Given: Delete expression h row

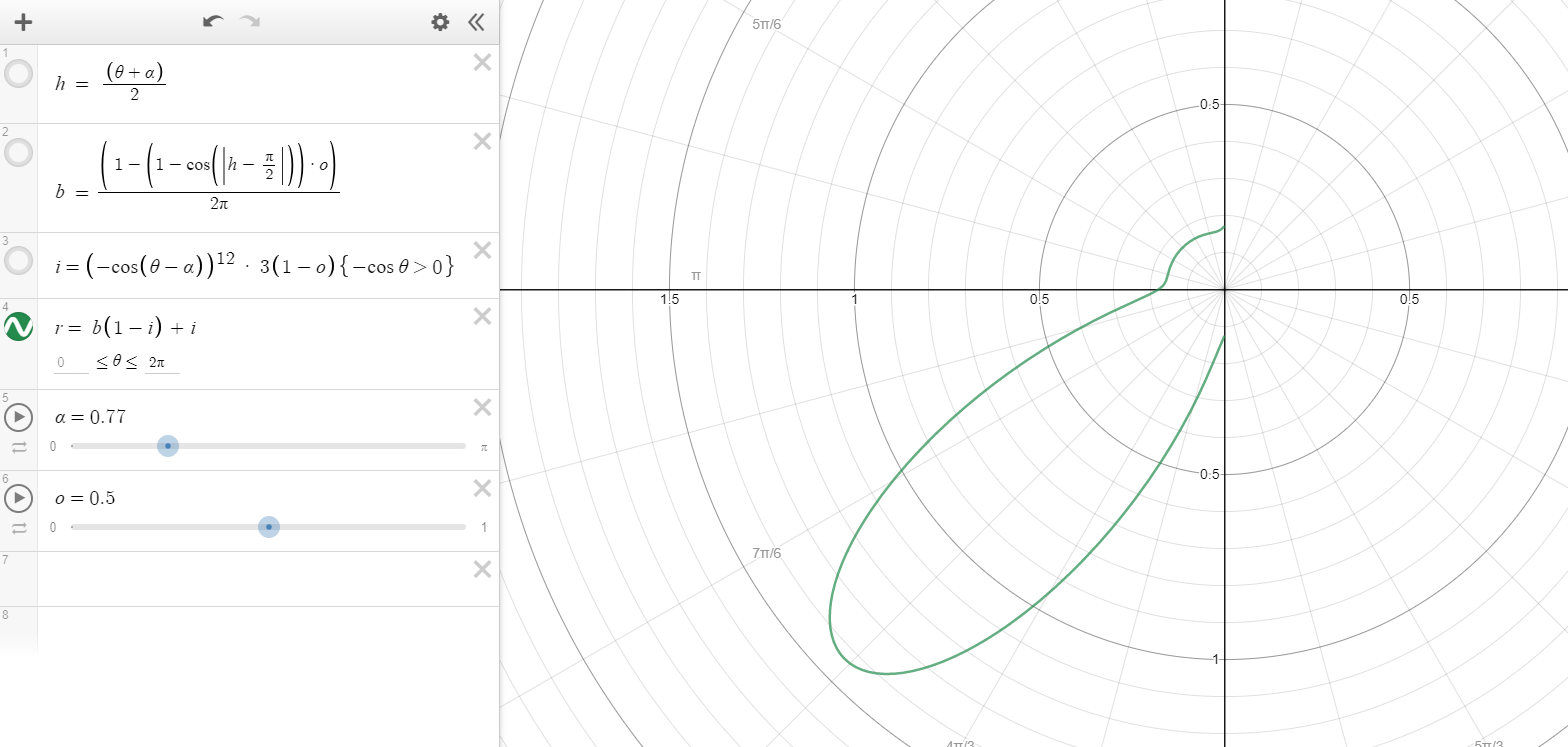Looking at the screenshot, I should [x=482, y=62].
